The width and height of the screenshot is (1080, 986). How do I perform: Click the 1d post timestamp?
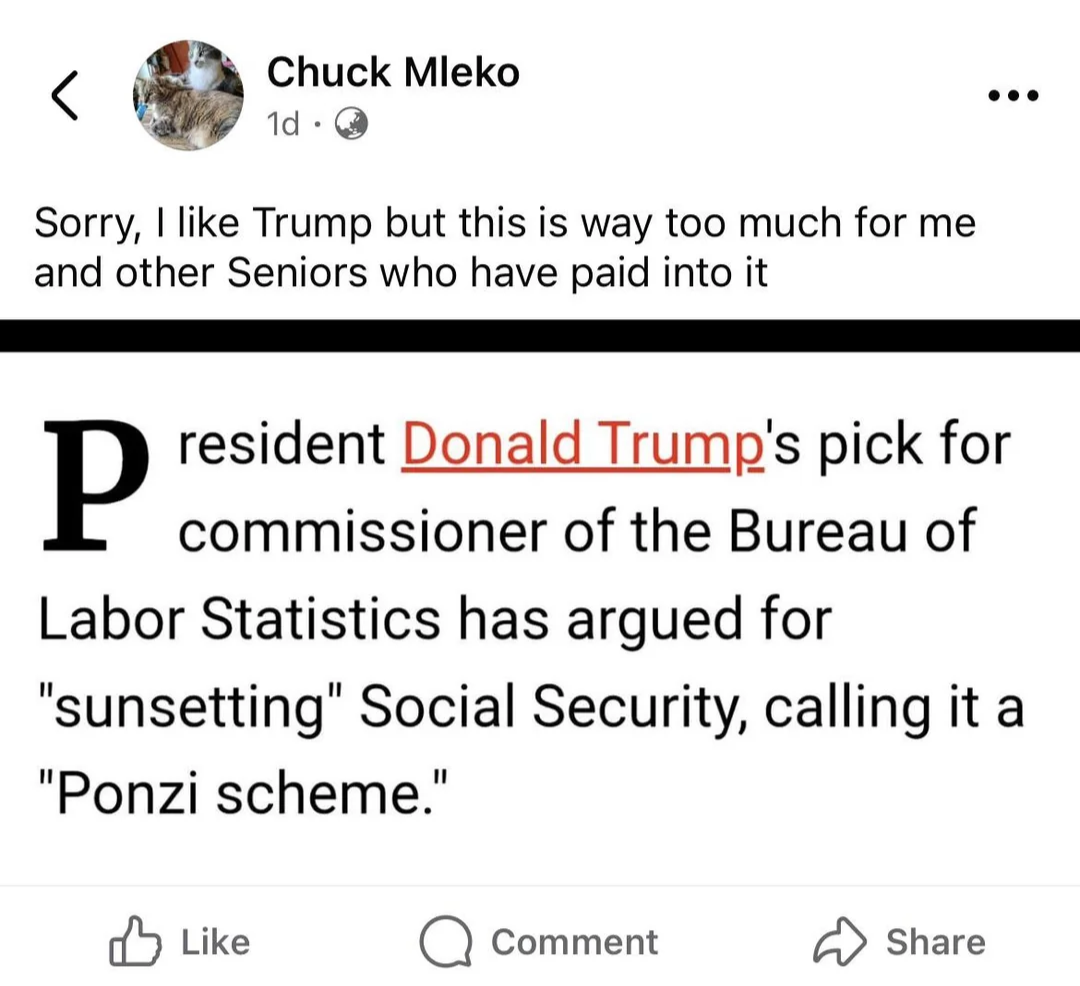pos(284,124)
